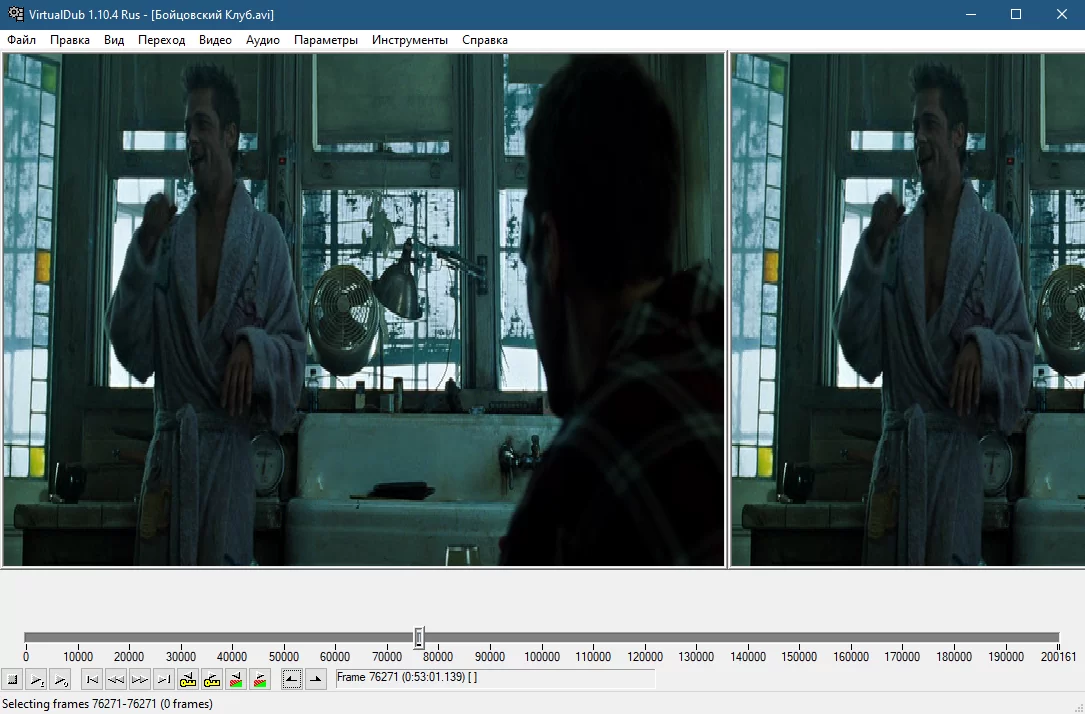This screenshot has width=1085, height=714.
Task: Go to the next keyframe
Action: [x=212, y=680]
